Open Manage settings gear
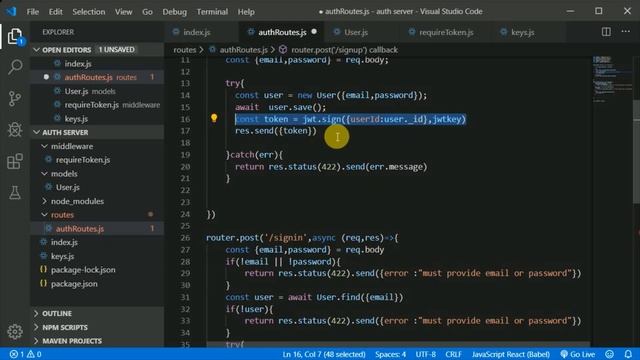Image resolution: width=640 pixels, height=360 pixels. [x=15, y=331]
